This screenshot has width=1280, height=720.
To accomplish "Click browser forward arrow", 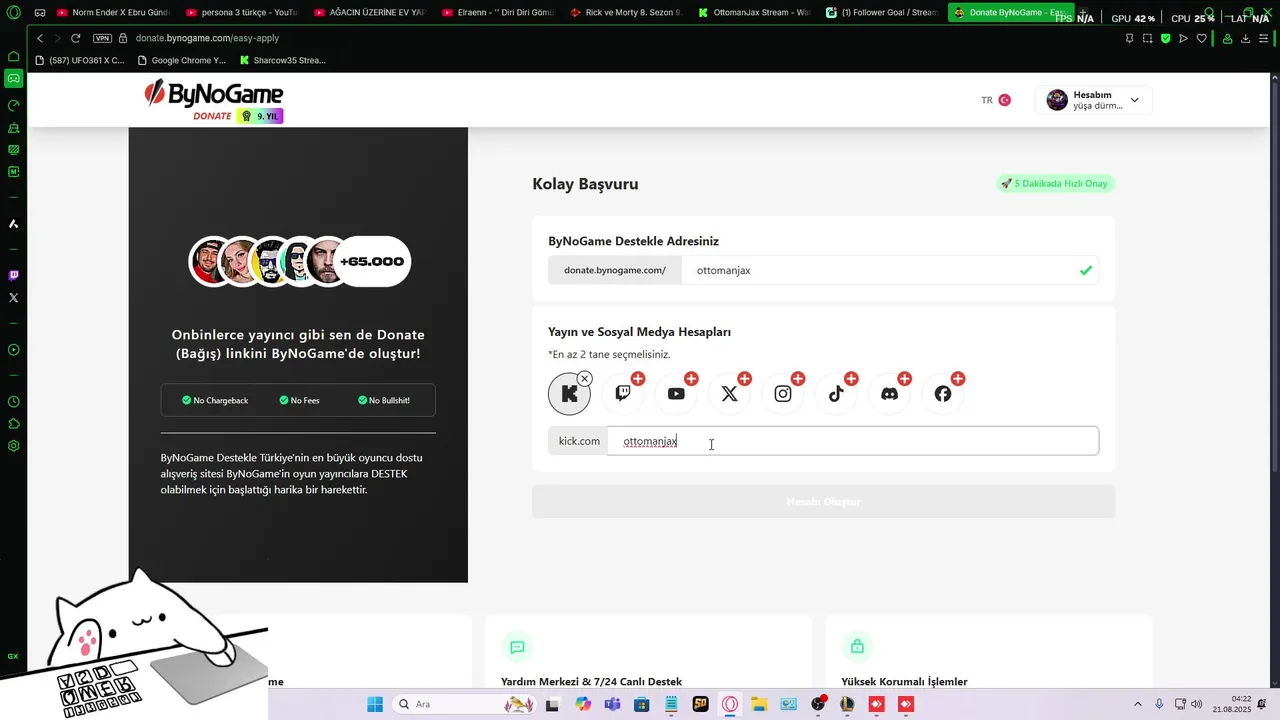I will coord(57,38).
